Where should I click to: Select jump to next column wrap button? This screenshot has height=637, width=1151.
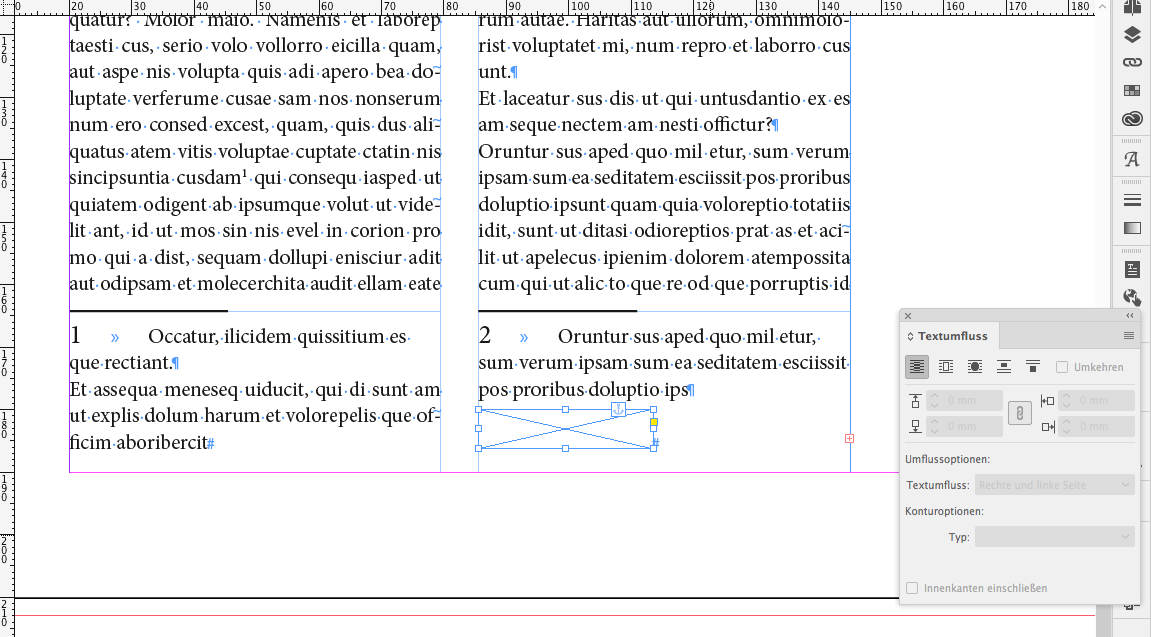tap(1033, 367)
